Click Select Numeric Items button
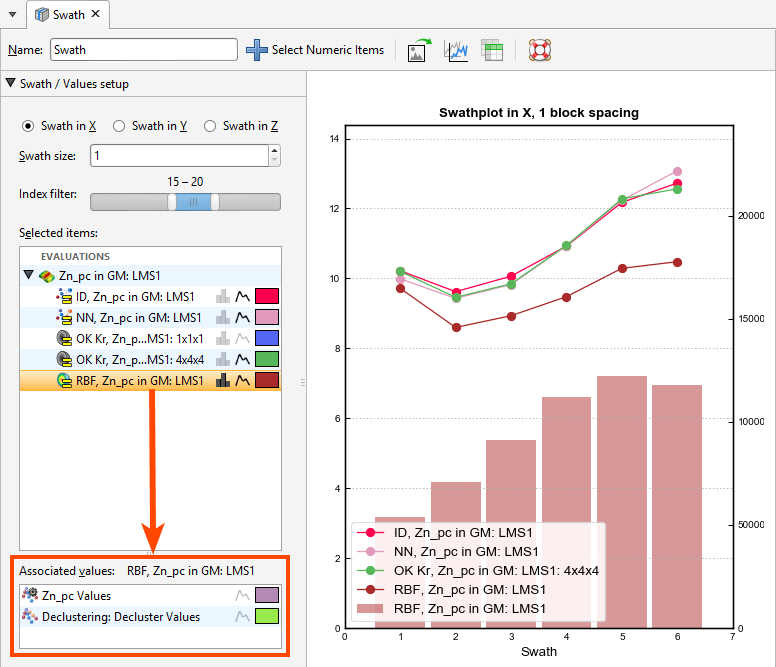This screenshot has width=776, height=667. (315, 50)
